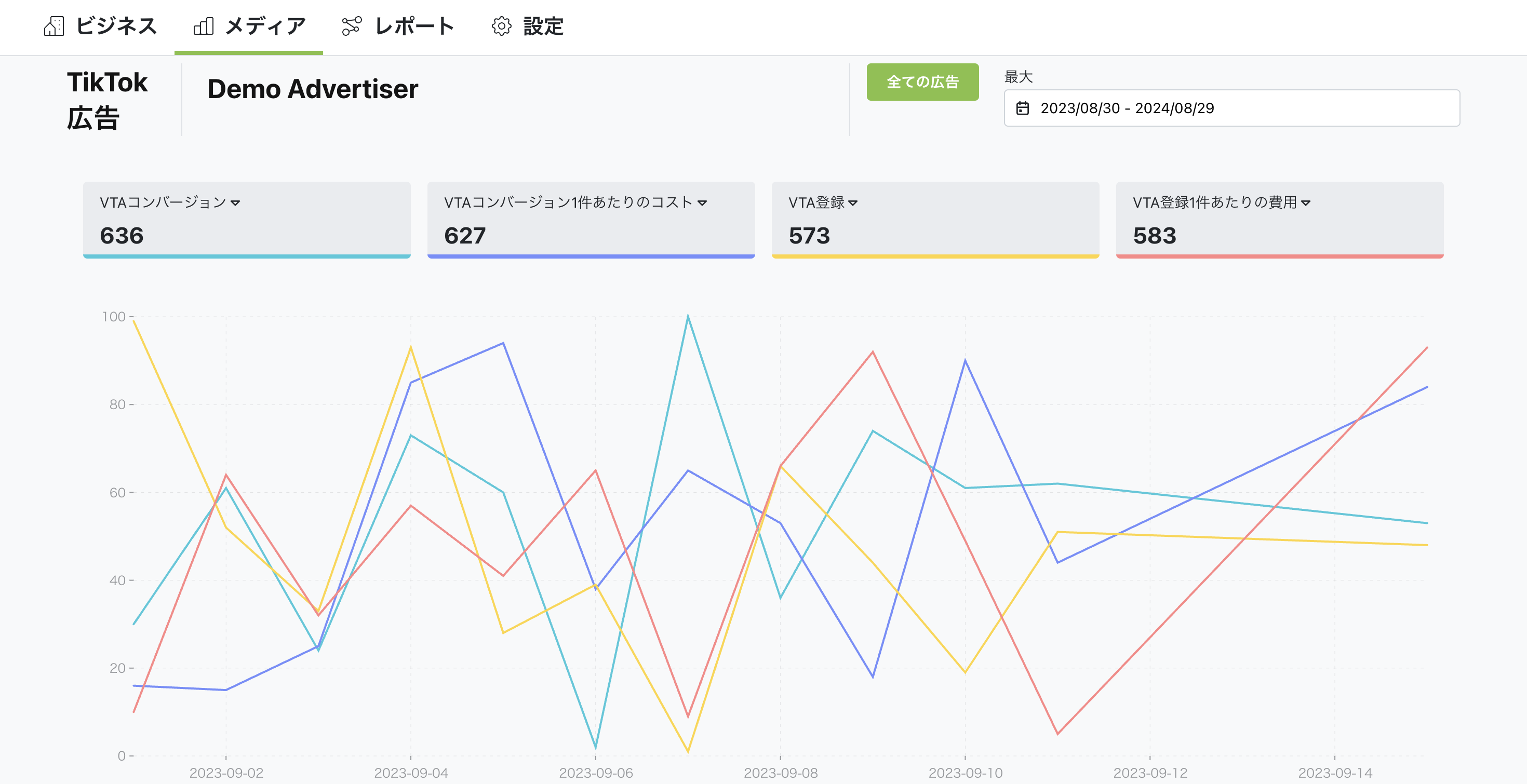Click the レポート share icon
This screenshot has width=1527, height=784.
click(x=352, y=26)
